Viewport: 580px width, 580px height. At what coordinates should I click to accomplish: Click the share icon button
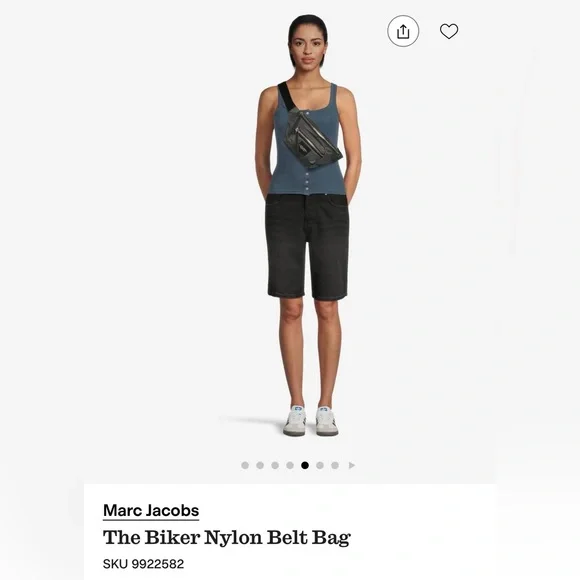pos(403,31)
